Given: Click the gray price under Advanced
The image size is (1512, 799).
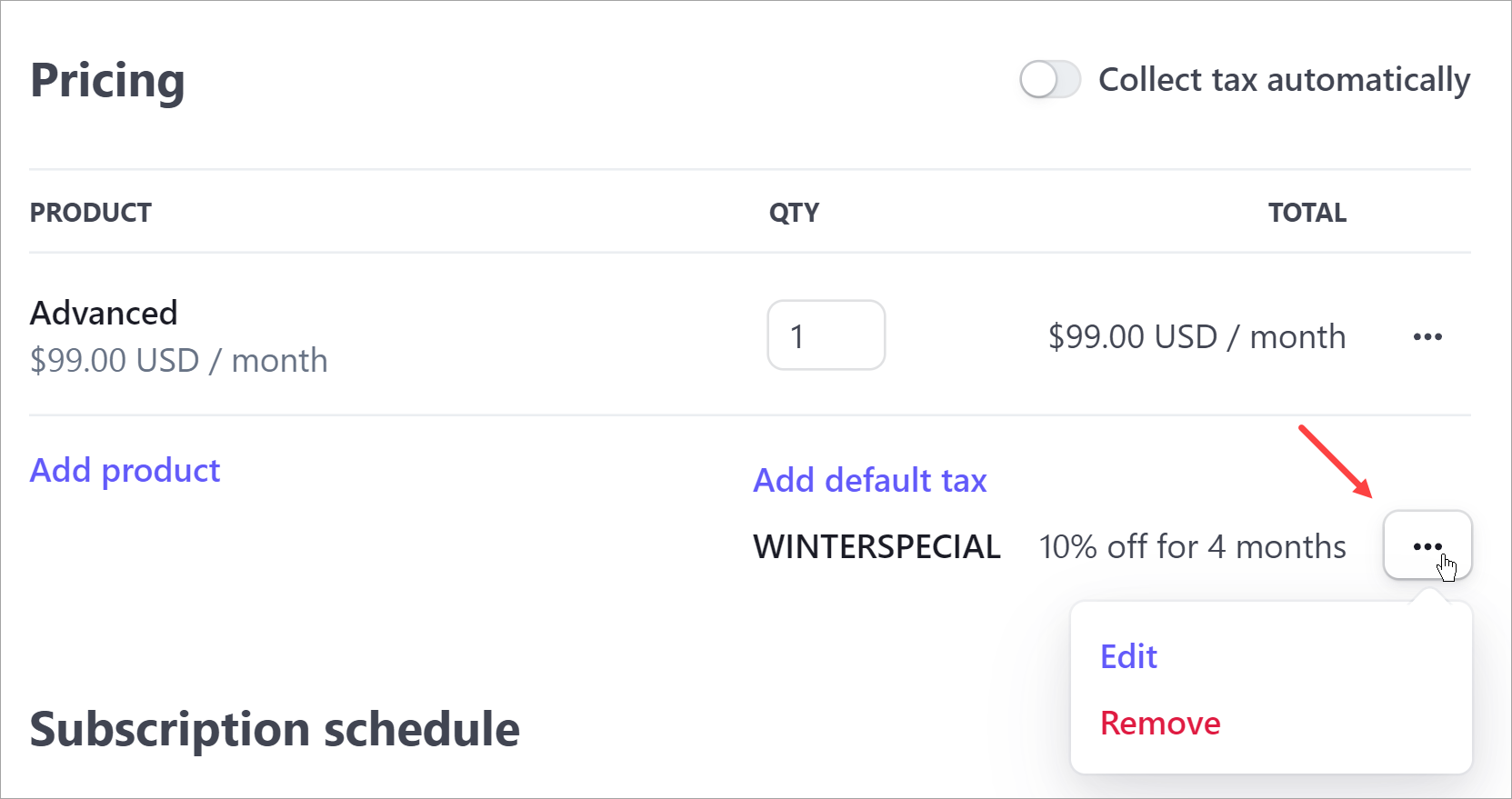Looking at the screenshot, I should coord(179,361).
